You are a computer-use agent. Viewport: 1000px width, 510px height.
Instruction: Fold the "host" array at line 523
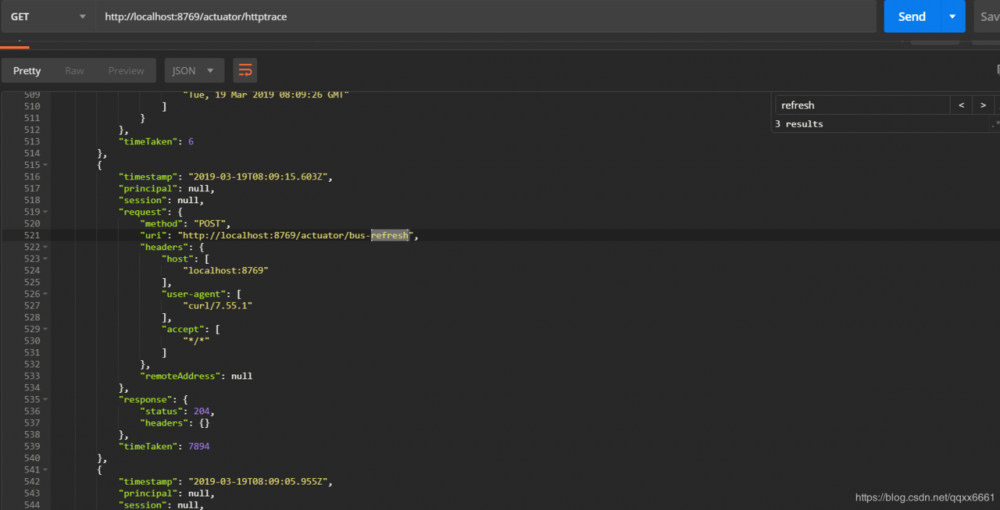click(x=46, y=259)
